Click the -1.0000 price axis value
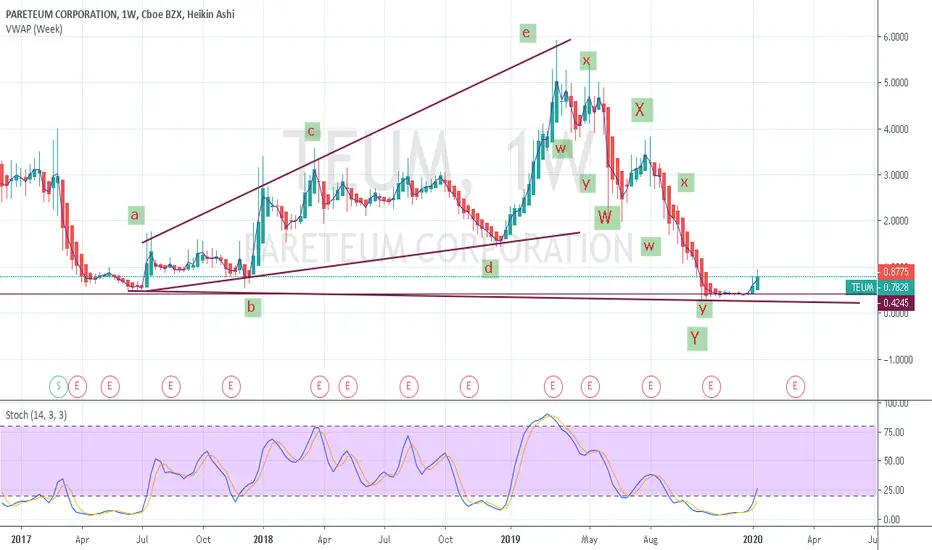 (x=896, y=360)
